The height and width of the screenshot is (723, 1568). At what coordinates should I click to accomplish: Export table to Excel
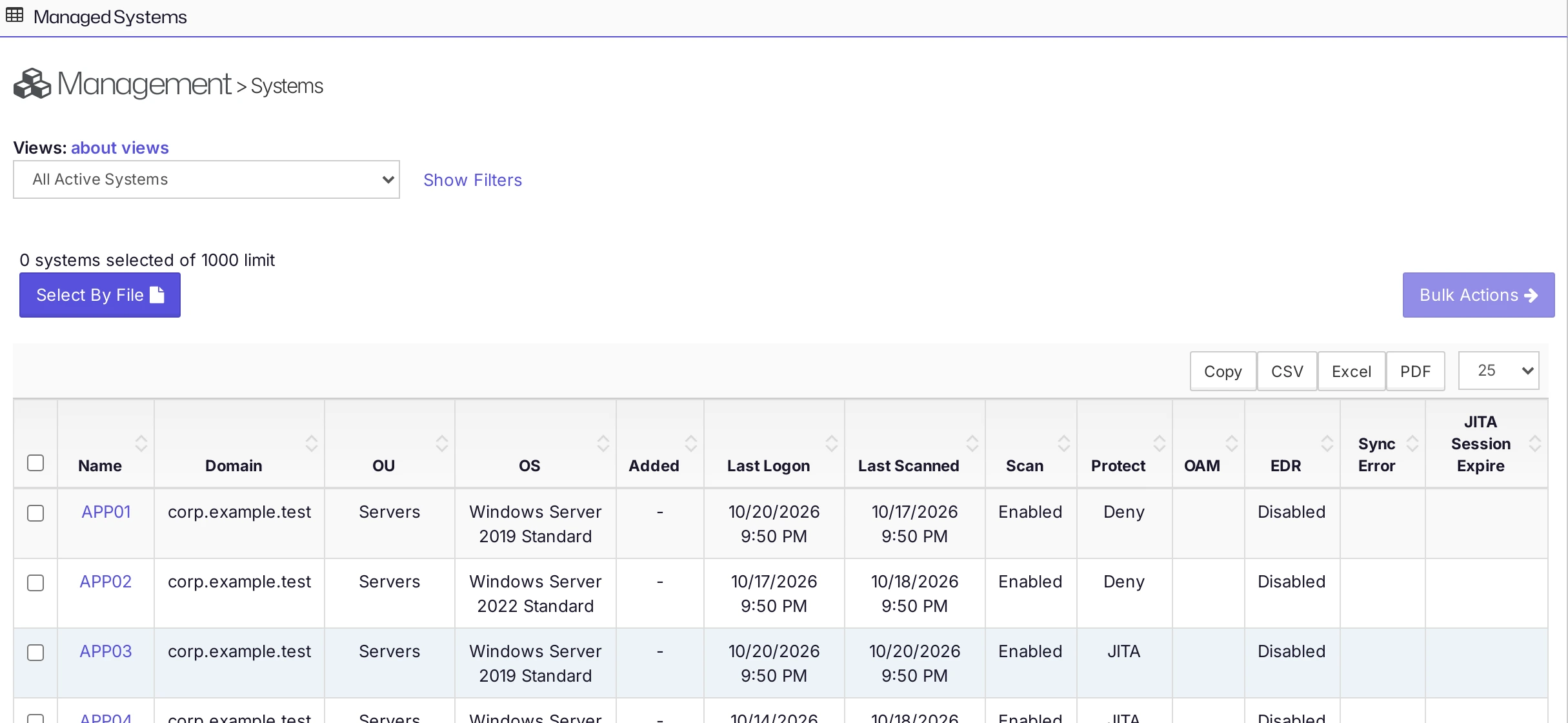pos(1352,371)
